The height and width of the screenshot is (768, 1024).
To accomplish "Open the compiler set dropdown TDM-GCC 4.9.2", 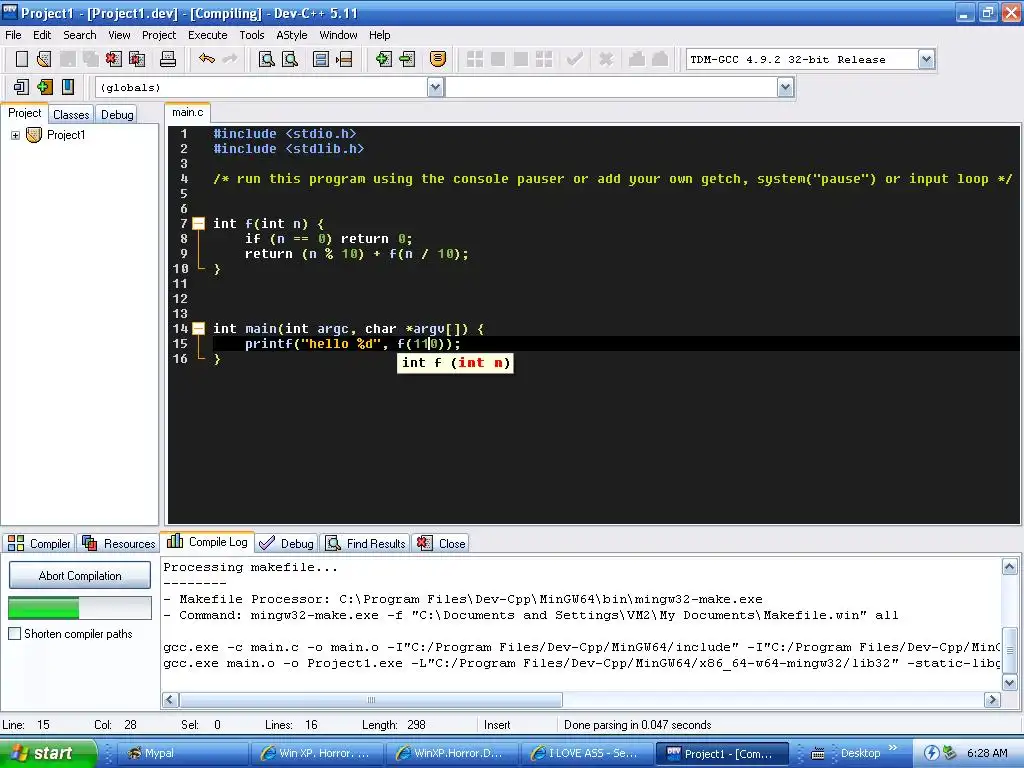I will [x=926, y=59].
